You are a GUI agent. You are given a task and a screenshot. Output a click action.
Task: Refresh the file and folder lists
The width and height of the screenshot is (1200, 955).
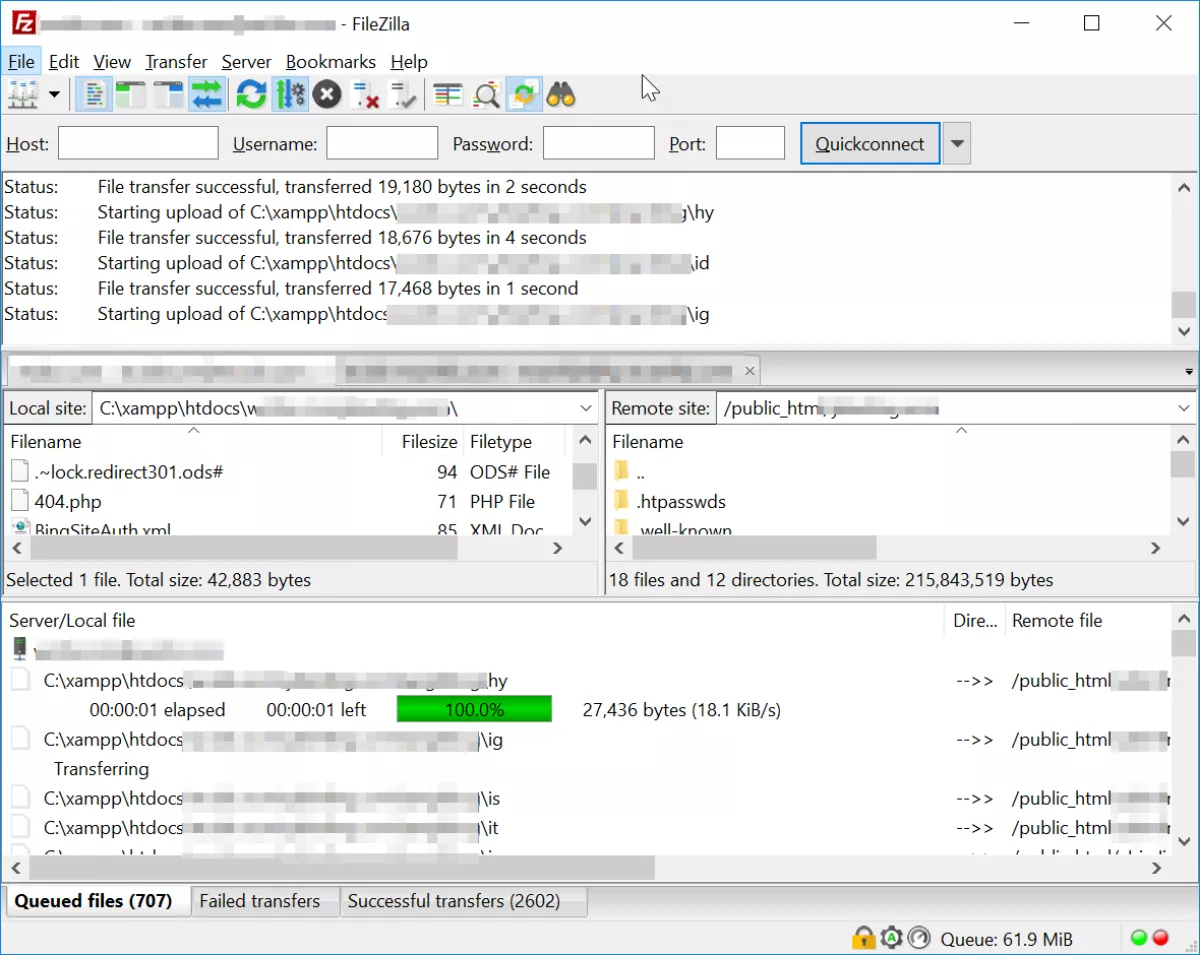251,95
